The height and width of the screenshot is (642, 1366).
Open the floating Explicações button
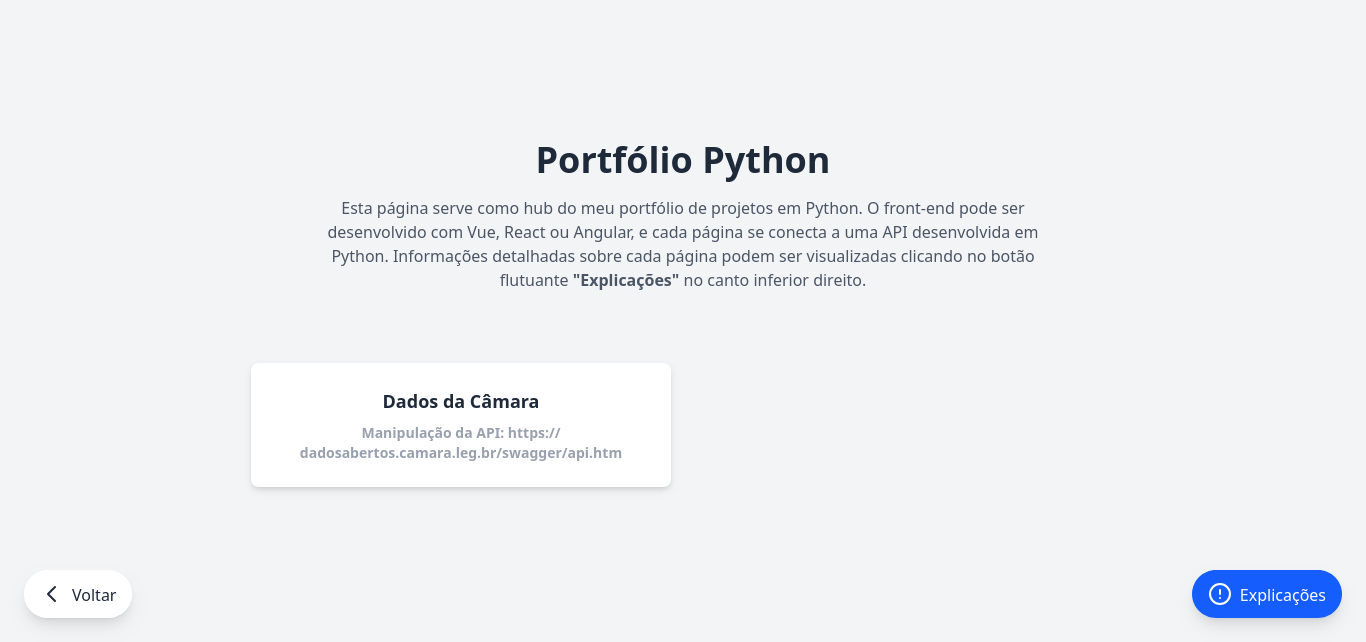(1266, 594)
